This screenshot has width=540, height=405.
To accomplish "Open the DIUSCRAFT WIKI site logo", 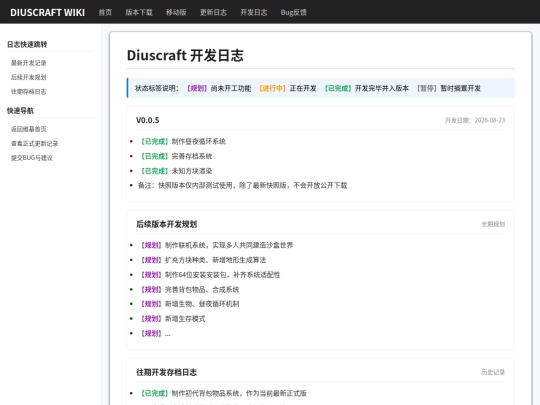I will (48, 12).
